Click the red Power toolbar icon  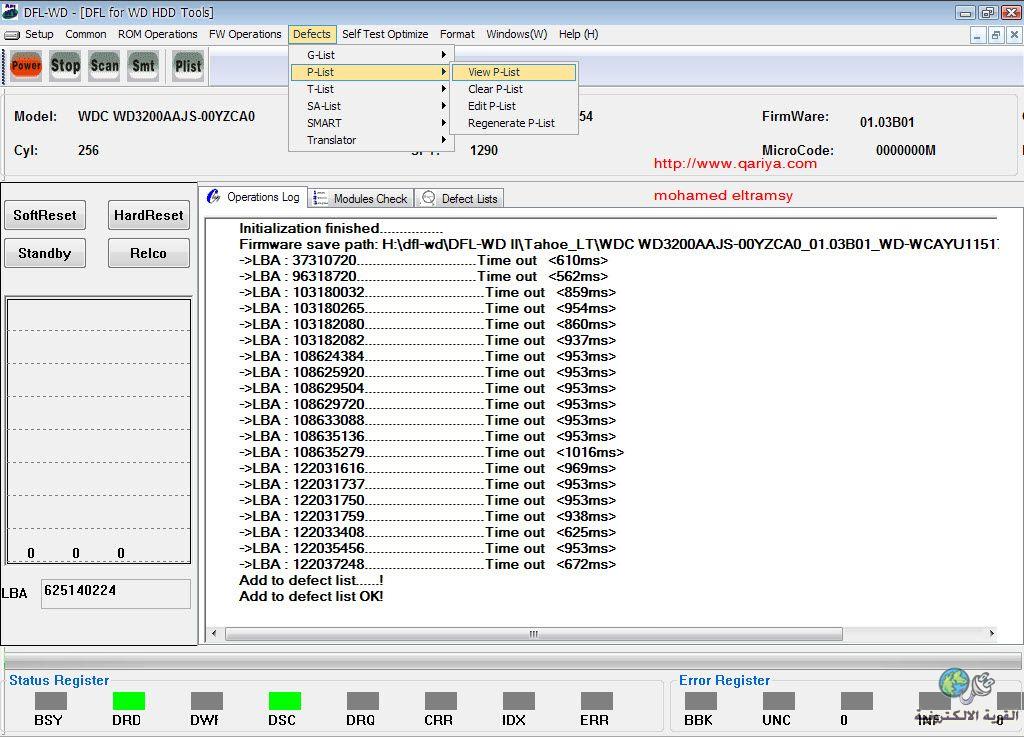26,66
